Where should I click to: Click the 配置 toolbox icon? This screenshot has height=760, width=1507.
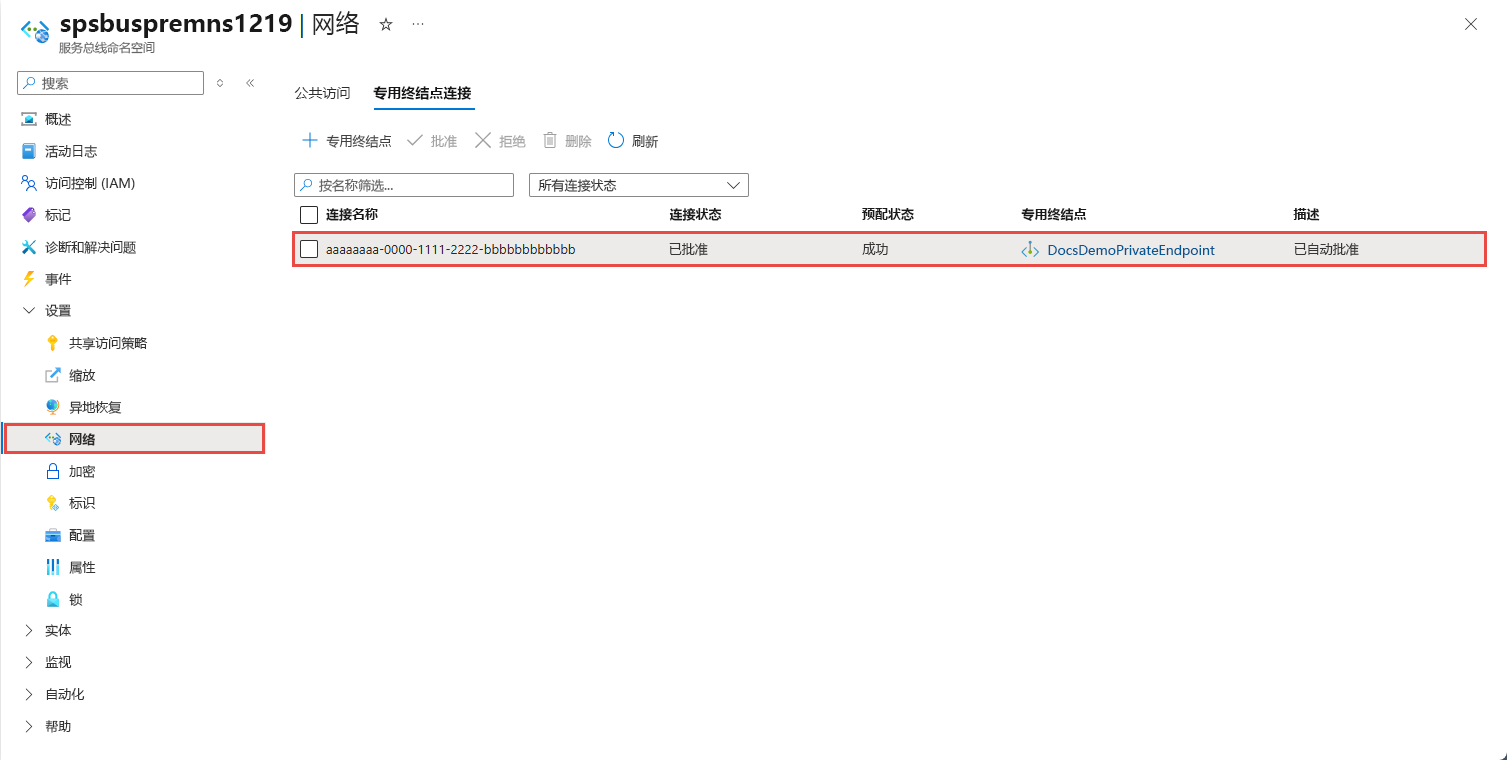pos(53,535)
